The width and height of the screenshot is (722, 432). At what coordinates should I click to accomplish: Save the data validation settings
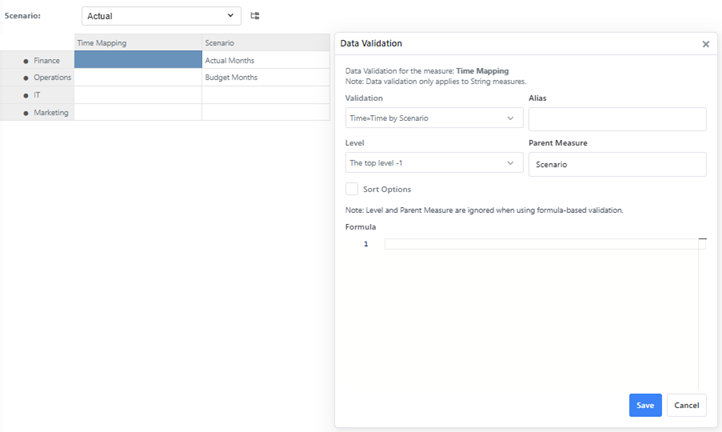click(x=645, y=405)
